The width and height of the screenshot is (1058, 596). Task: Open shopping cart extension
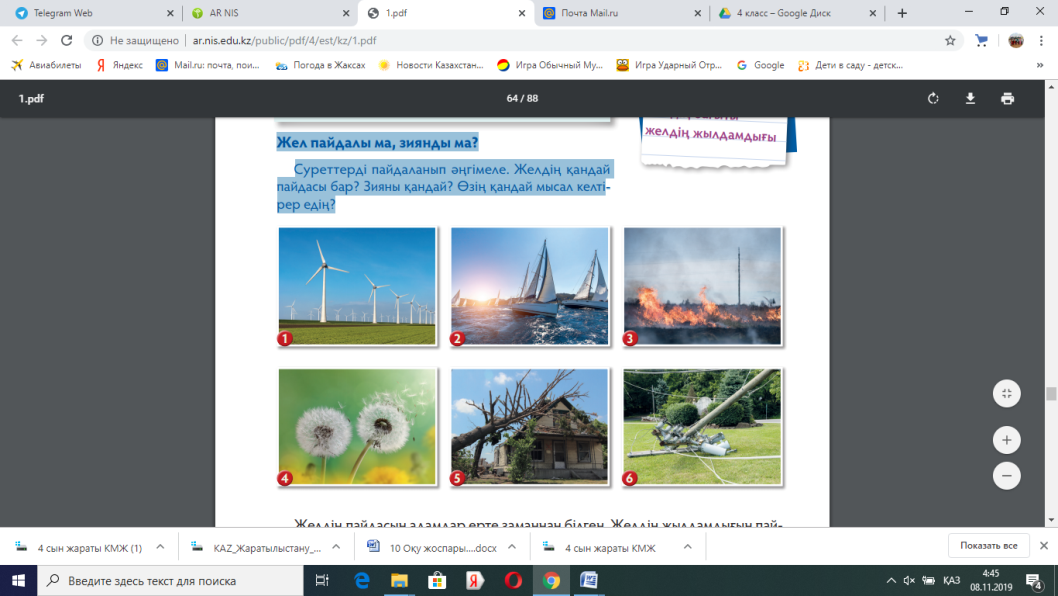(x=982, y=40)
